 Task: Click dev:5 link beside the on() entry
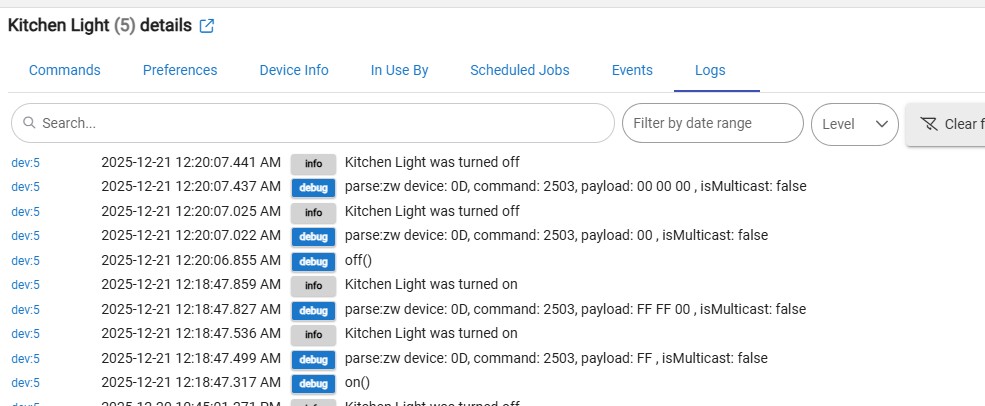25,382
